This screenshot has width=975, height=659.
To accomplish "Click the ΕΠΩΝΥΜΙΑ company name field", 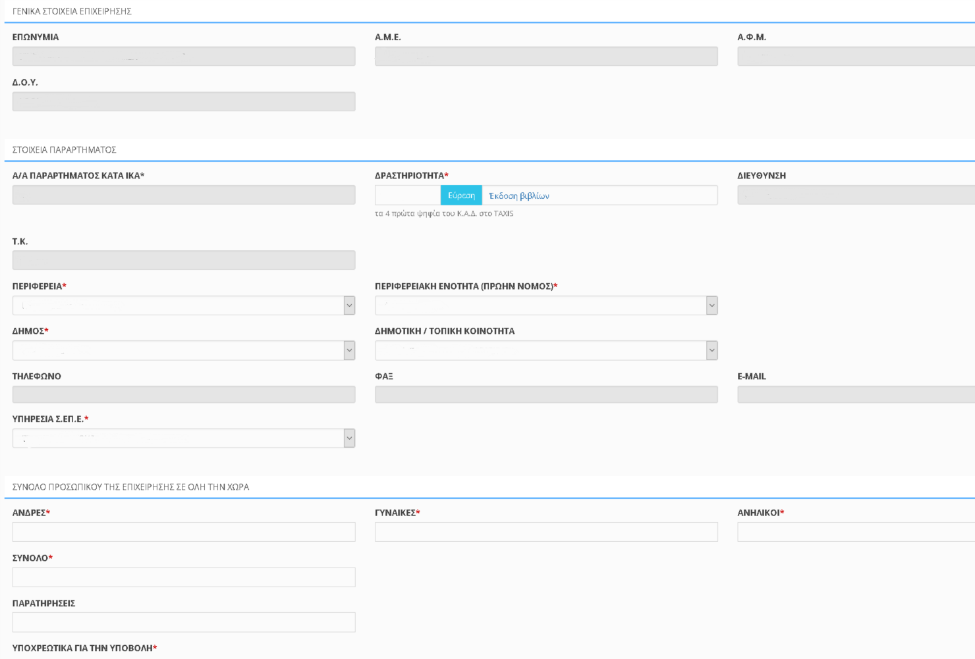I will coord(183,56).
